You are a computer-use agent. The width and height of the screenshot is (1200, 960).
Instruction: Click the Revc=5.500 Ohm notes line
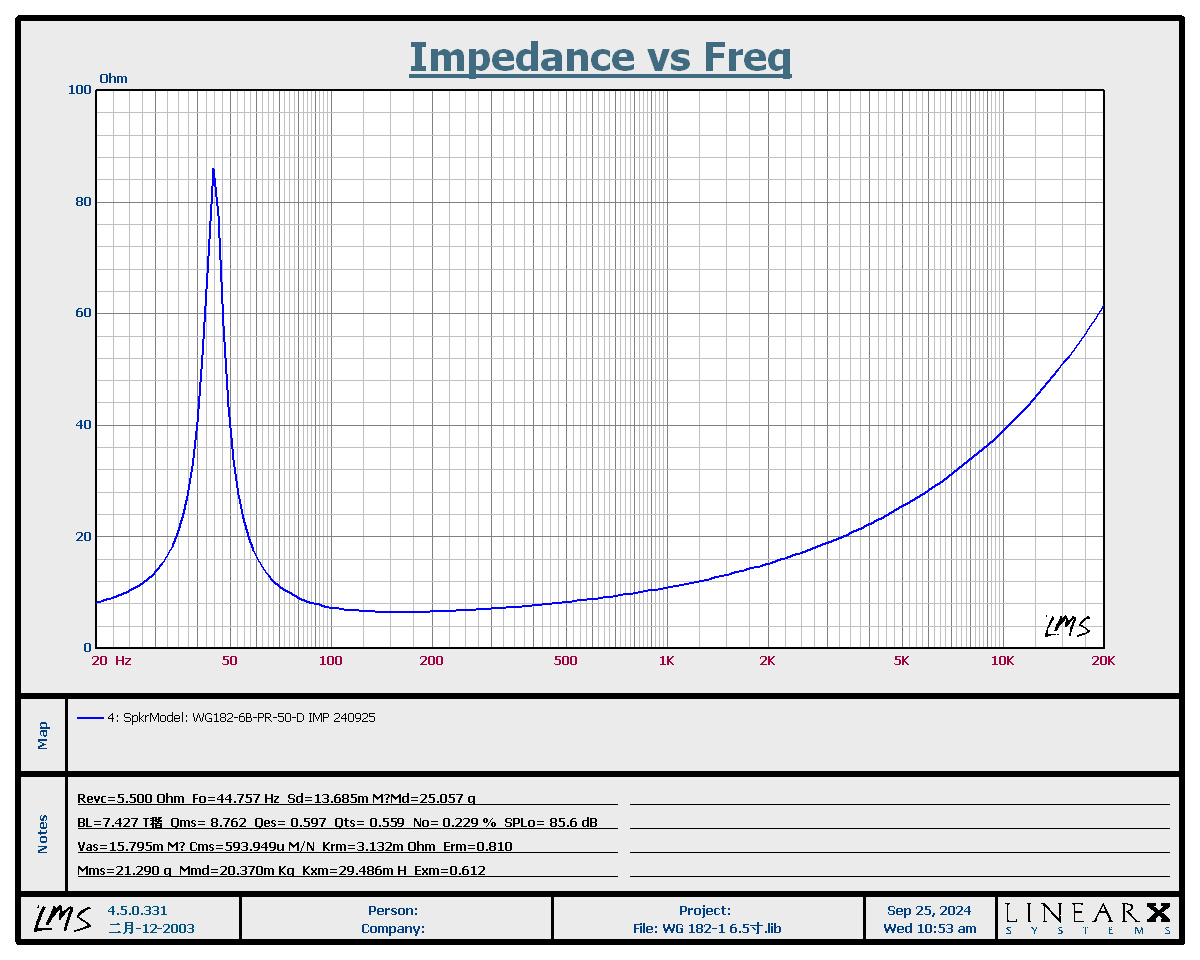tap(277, 798)
